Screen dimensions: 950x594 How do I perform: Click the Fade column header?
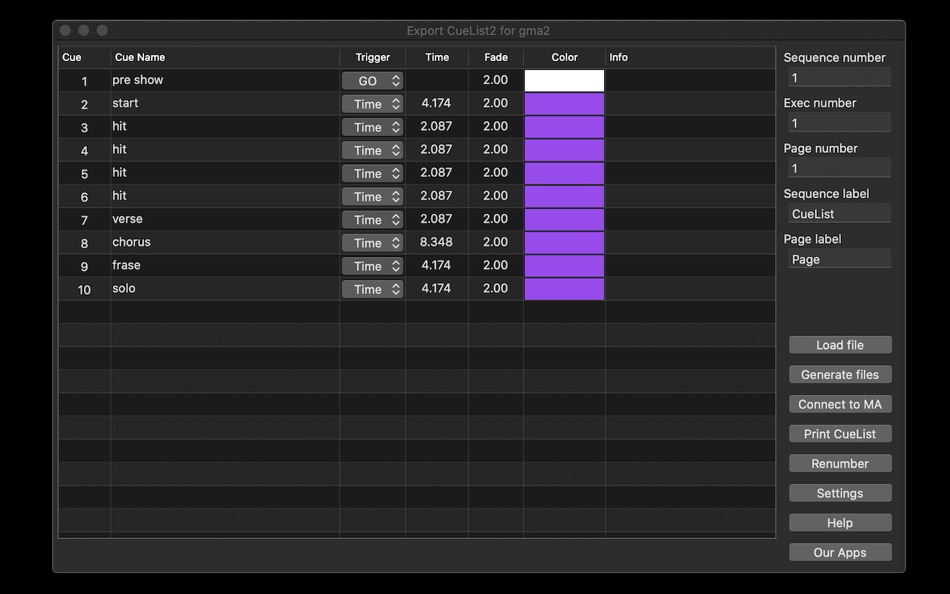click(x=496, y=57)
